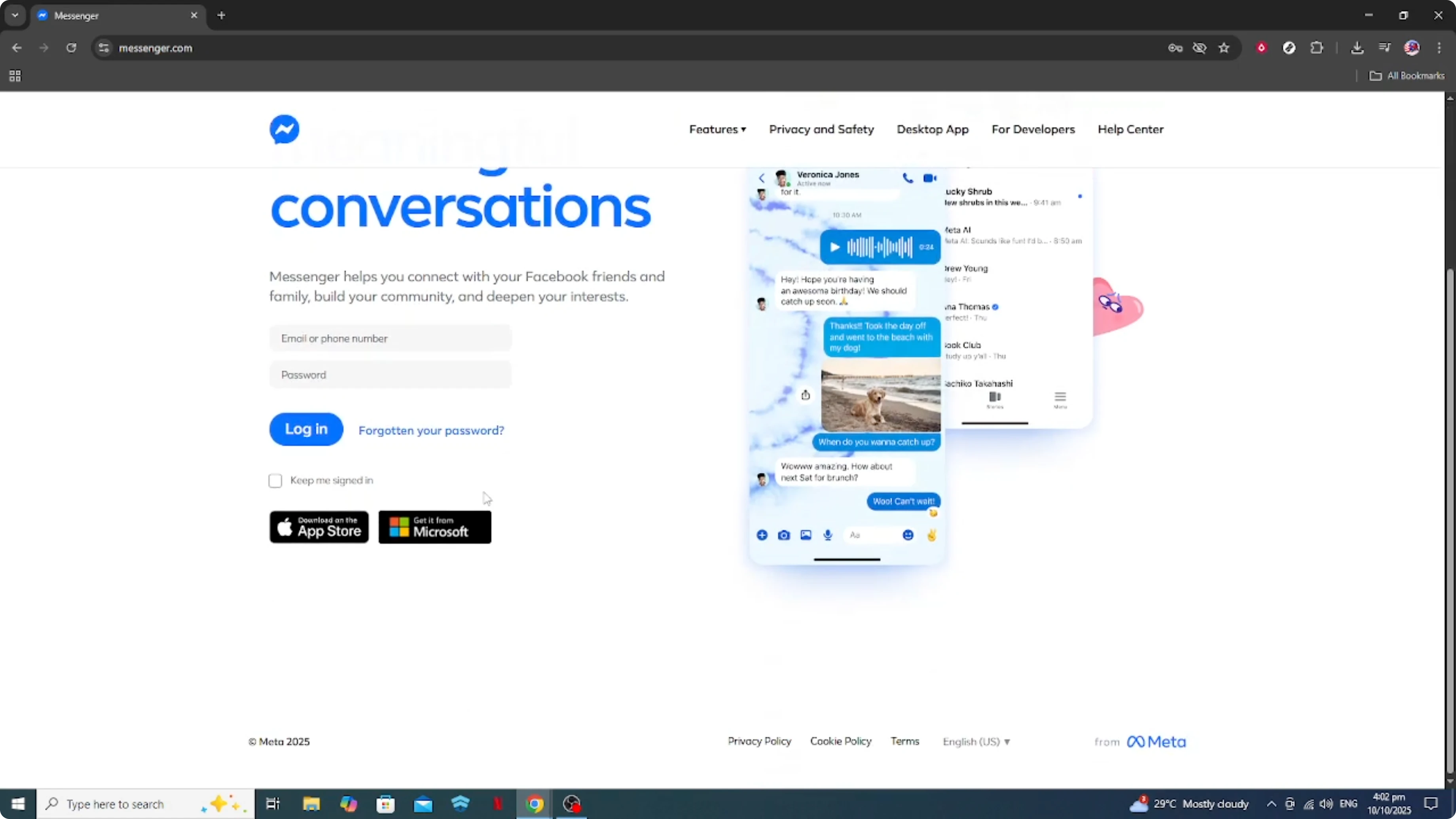Click the photo gallery icon in the chat preview
1456x819 pixels.
click(x=806, y=535)
